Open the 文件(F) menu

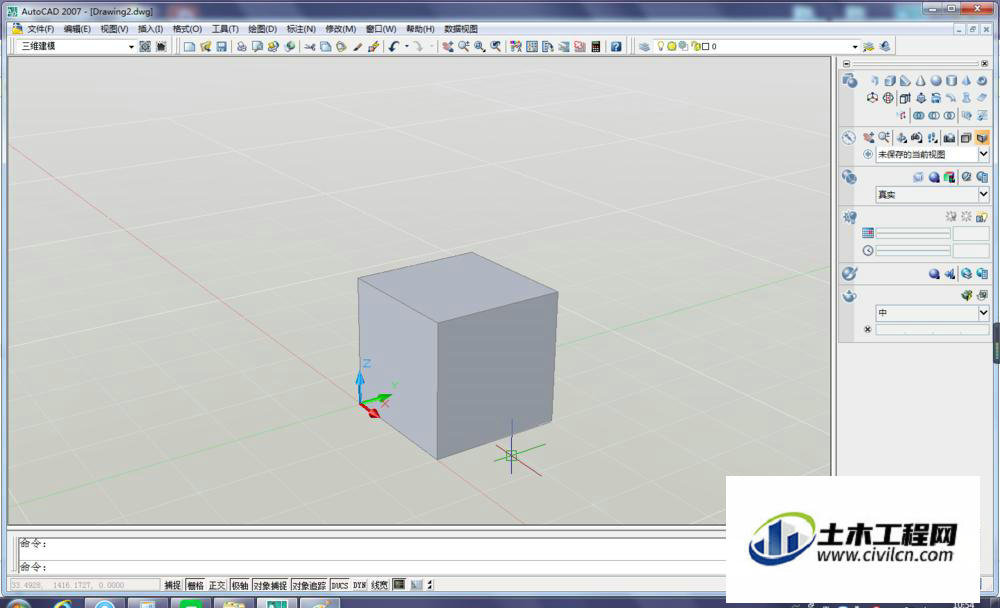(x=40, y=29)
